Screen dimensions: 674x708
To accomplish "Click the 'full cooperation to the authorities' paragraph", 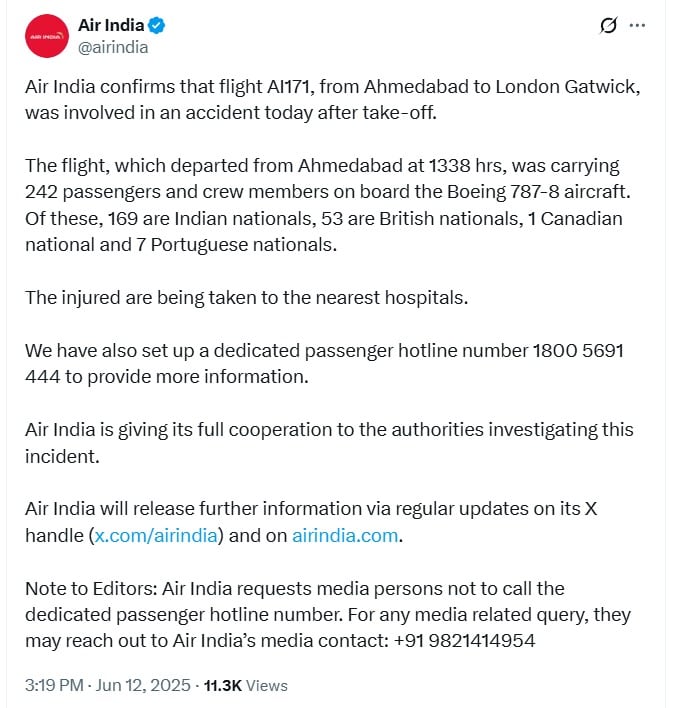I will (329, 442).
